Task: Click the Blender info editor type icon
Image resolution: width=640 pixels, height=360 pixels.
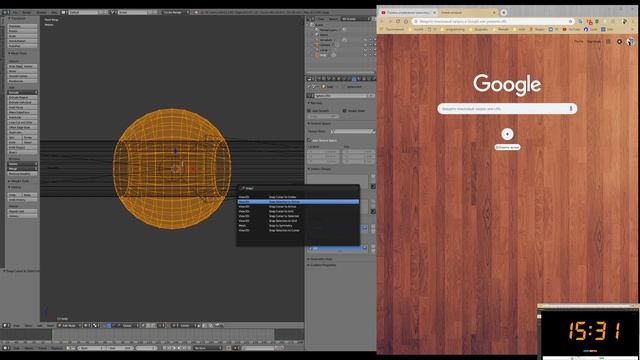Action: (6, 12)
